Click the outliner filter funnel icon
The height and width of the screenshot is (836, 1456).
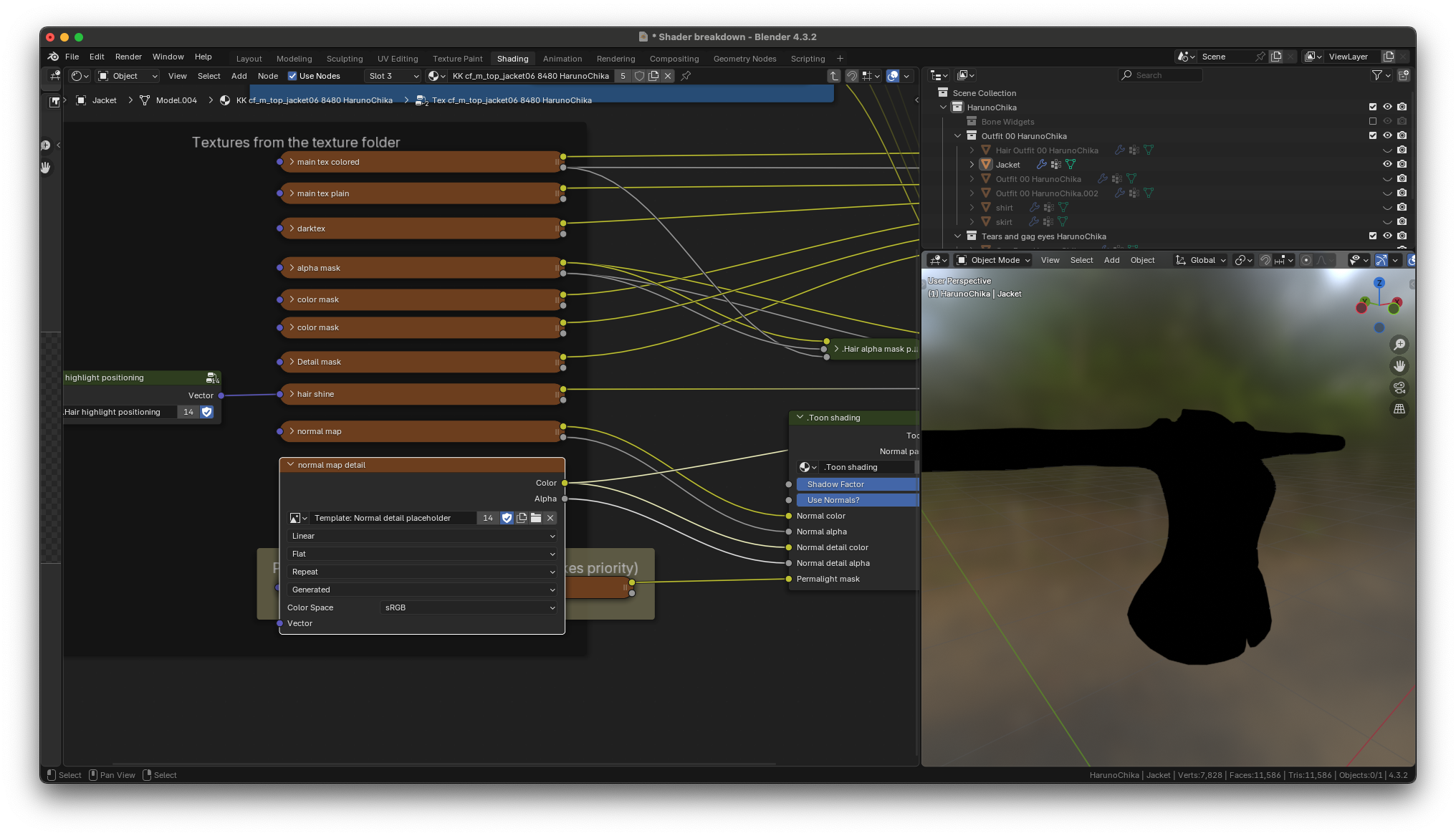click(x=1376, y=75)
